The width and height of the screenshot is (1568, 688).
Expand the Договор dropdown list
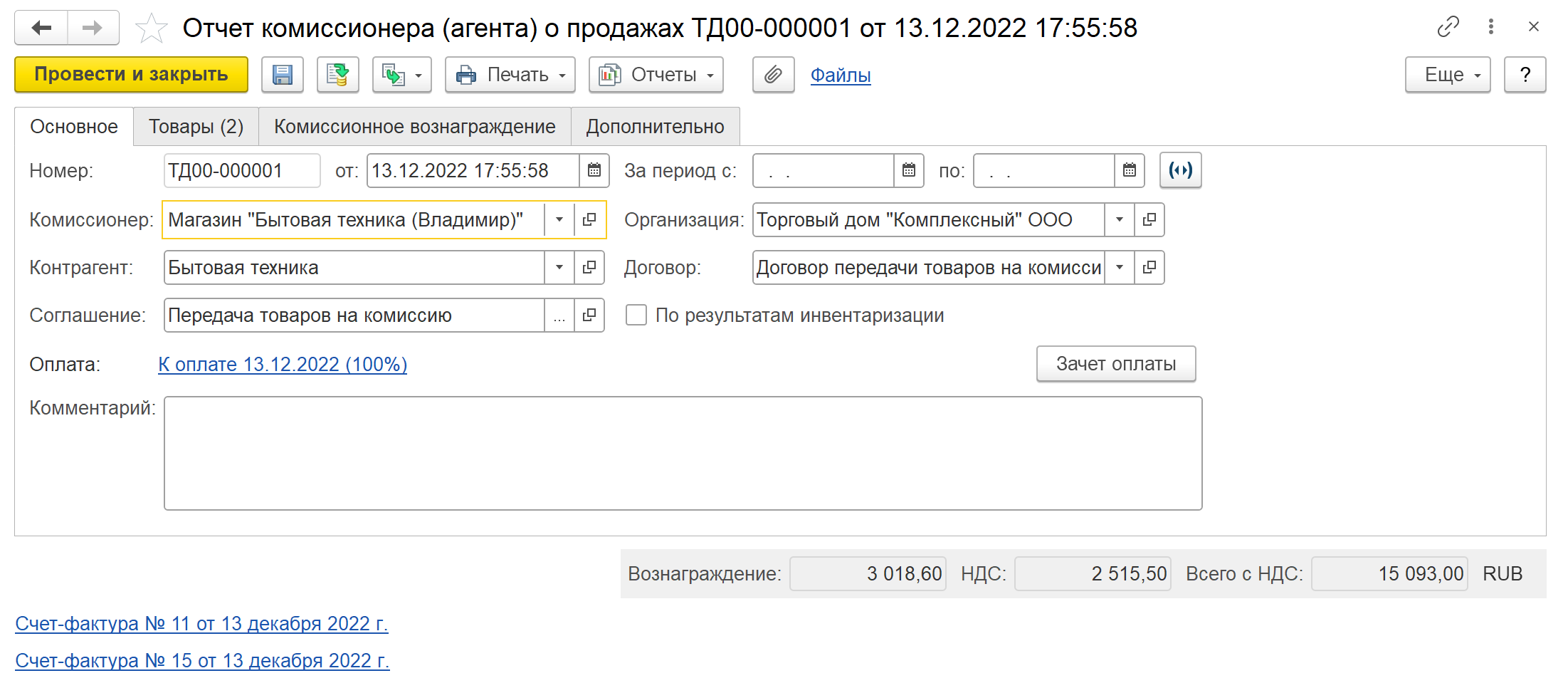(1120, 268)
